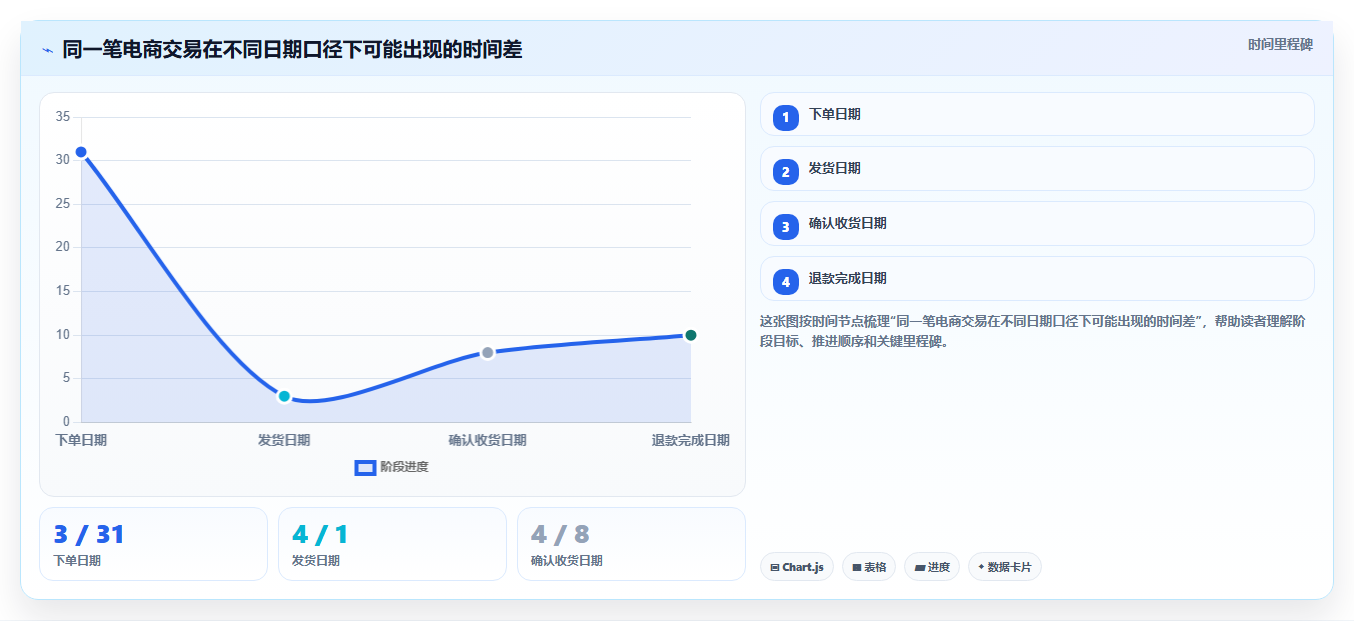Click the 退款完成日期 x-axis label
This screenshot has width=1354, height=621.
[690, 440]
